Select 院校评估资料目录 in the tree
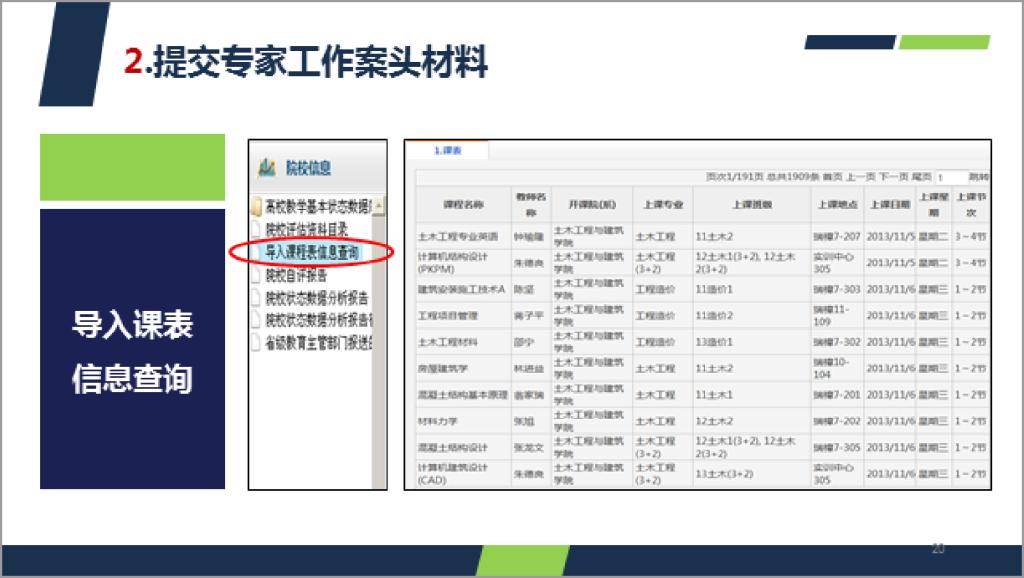The image size is (1024, 578). (x=306, y=229)
